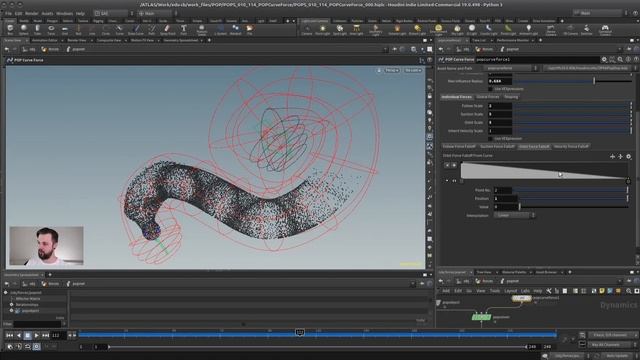Open the Velocity Force Falloff tab
Viewport: 640px width, 360px height.
pyautogui.click(x=571, y=146)
